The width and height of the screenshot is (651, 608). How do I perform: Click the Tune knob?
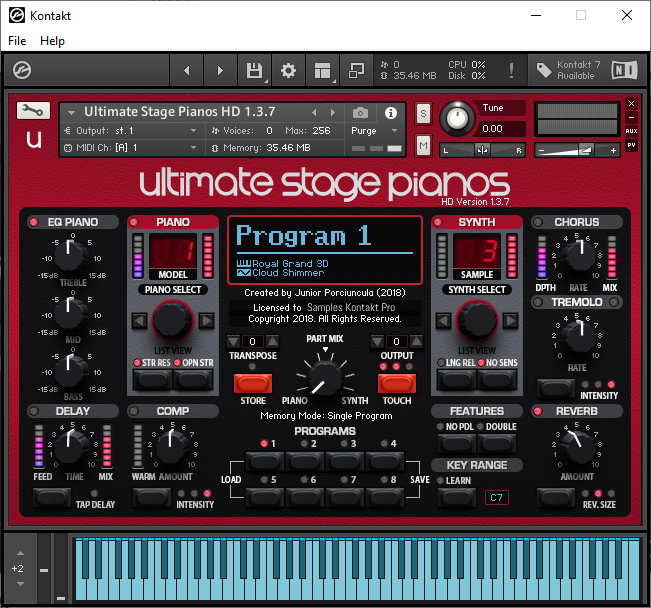tap(457, 119)
